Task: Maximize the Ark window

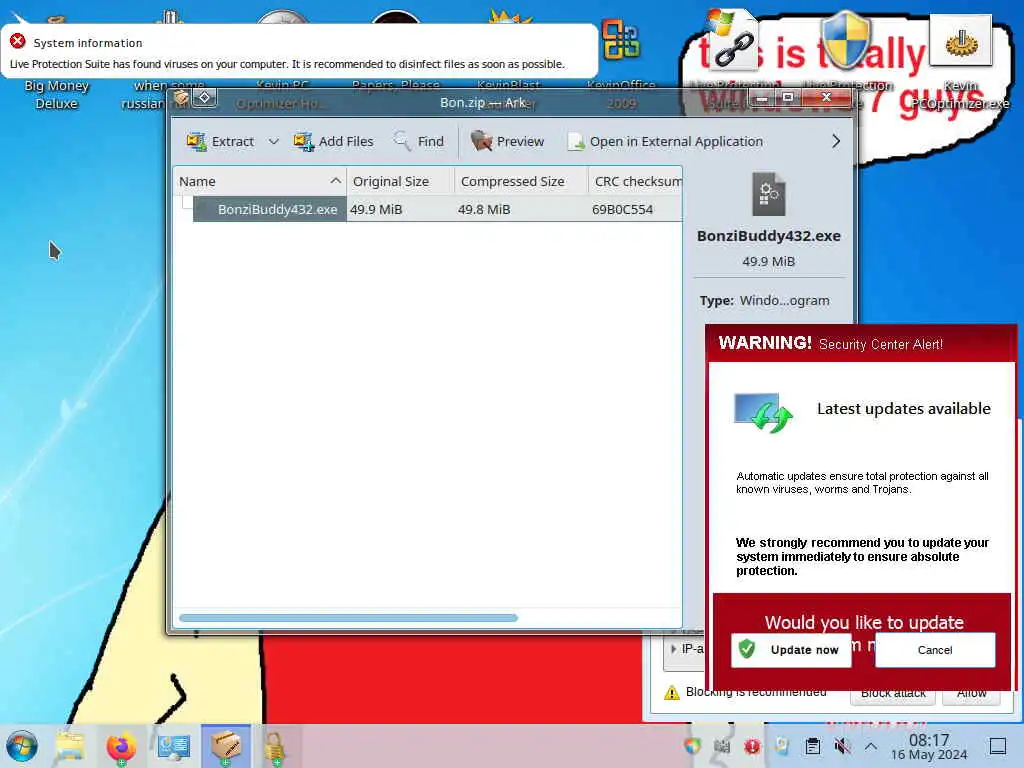Action: pyautogui.click(x=788, y=98)
